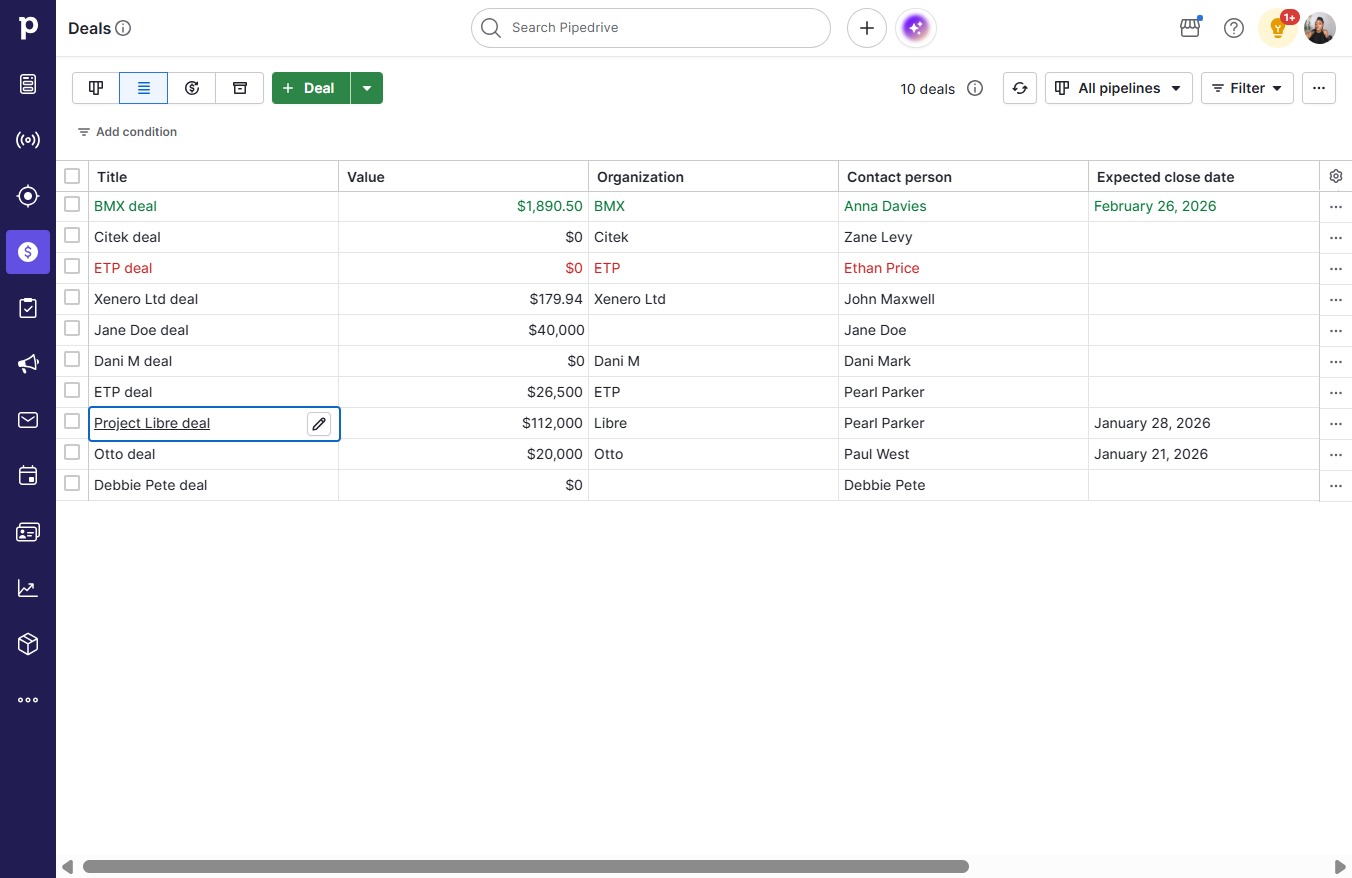The image size is (1352, 878).
Task: Open archive view
Action: [x=240, y=88]
